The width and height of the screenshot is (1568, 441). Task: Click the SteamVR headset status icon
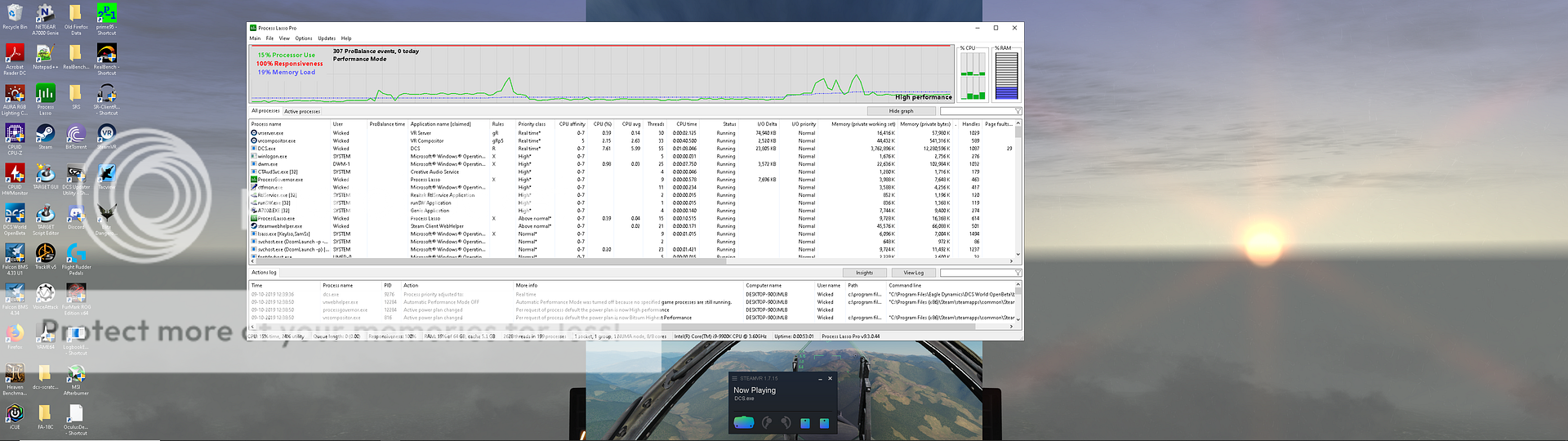pyautogui.click(x=743, y=422)
